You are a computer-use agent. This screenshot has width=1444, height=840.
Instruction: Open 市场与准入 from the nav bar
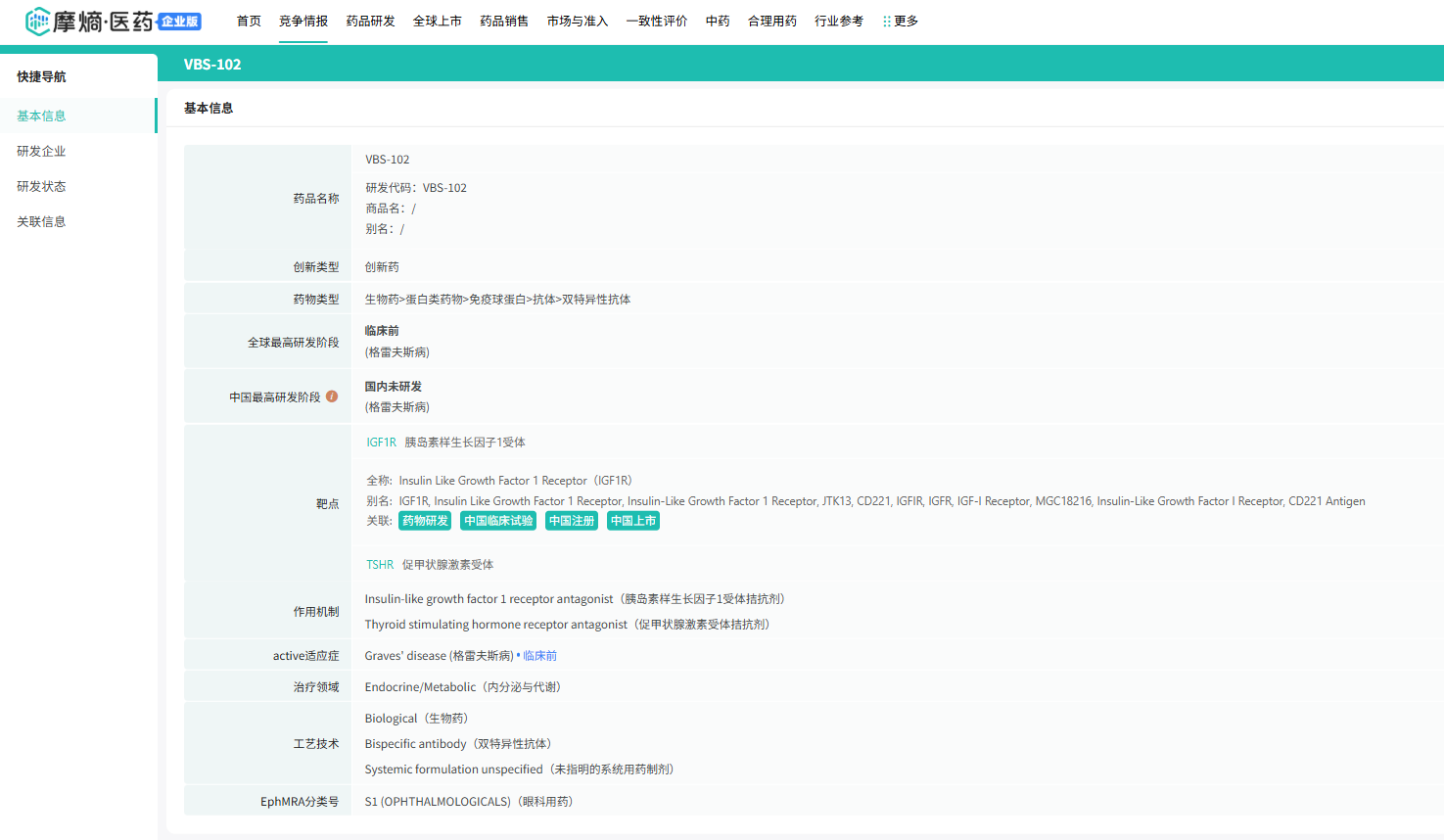click(577, 21)
